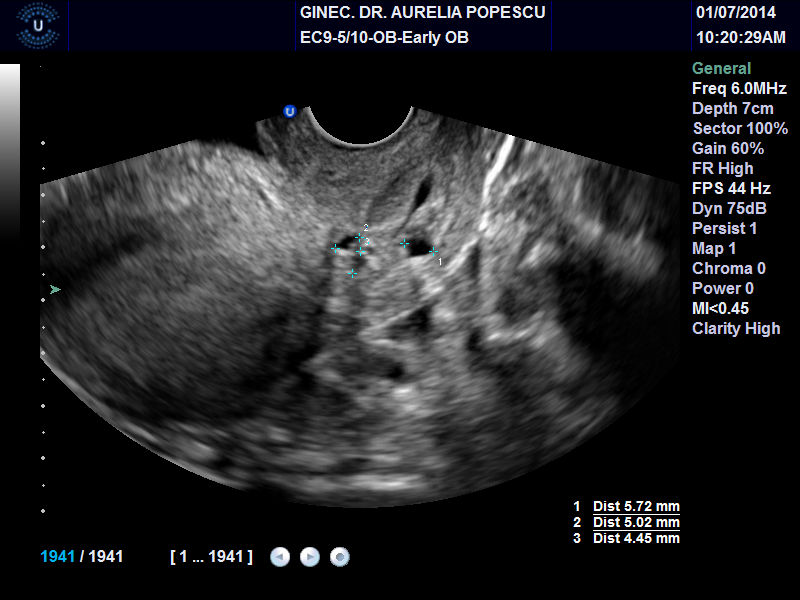Click the blue U probe orientation marker
The image size is (800, 600).
pyautogui.click(x=290, y=111)
